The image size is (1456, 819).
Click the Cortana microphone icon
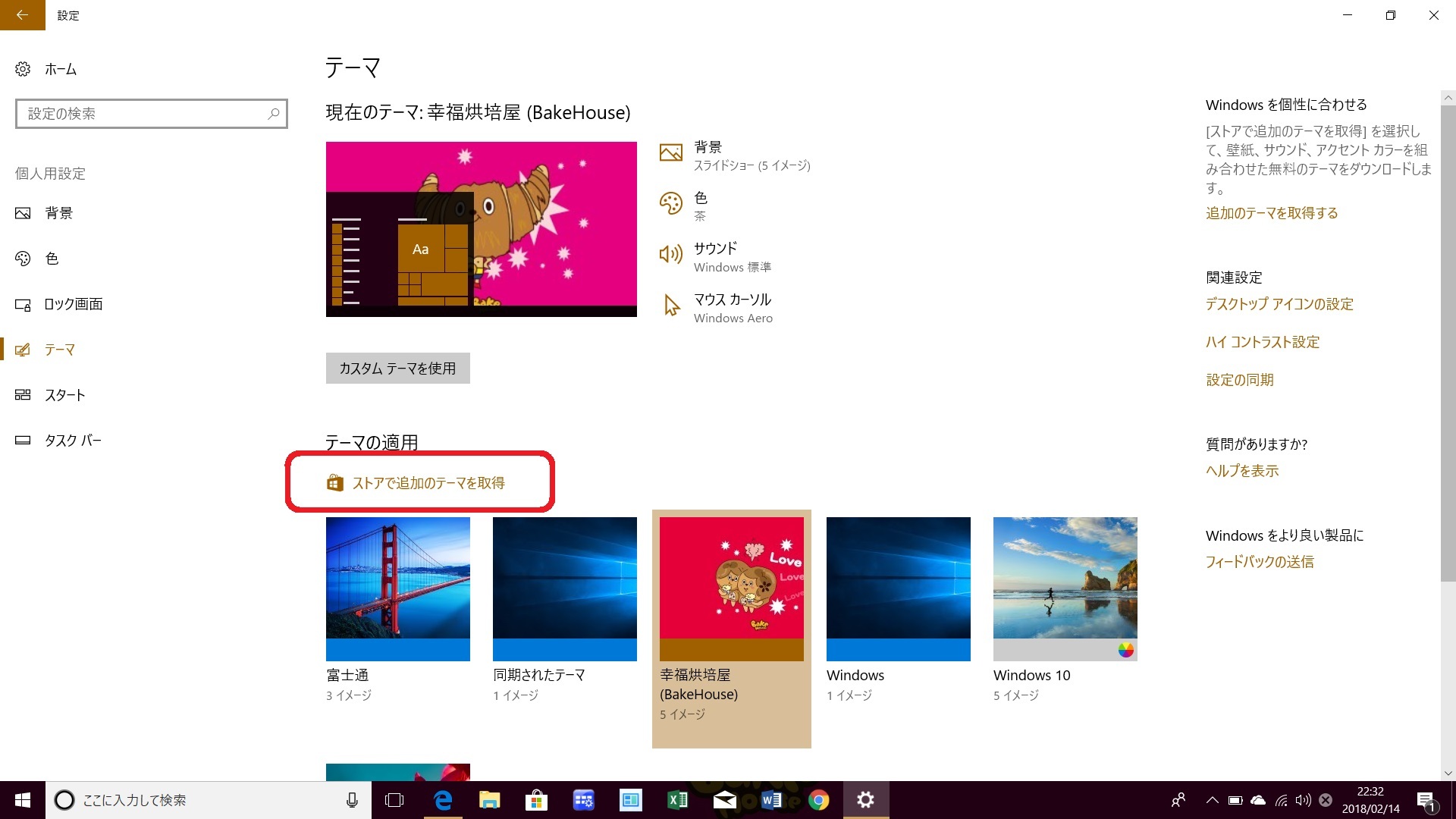coord(352,800)
